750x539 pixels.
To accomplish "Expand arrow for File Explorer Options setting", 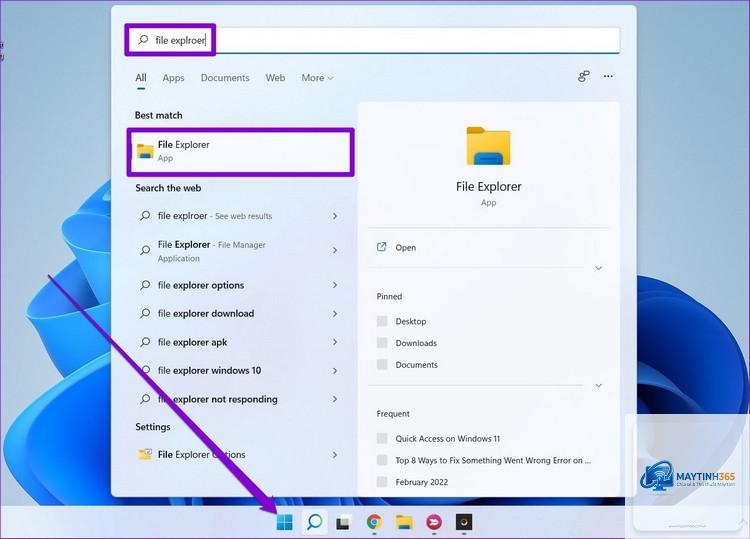I will (x=335, y=455).
